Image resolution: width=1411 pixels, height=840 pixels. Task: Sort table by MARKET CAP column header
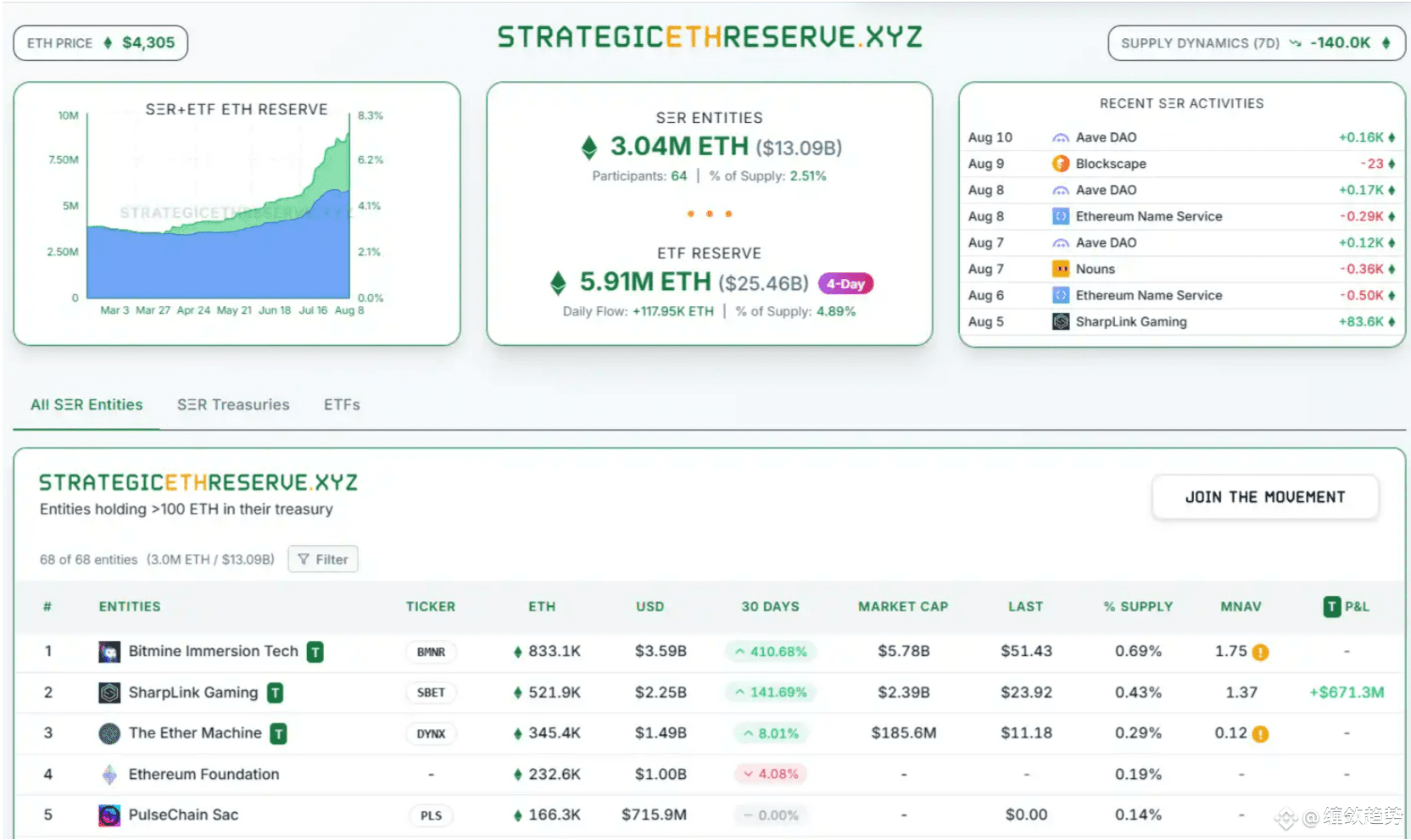903,607
